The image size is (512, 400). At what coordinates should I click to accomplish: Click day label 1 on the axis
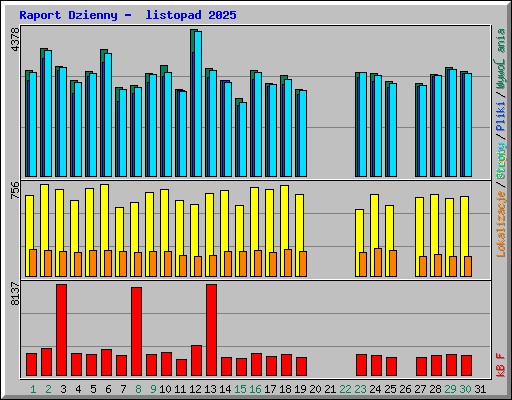coord(33,389)
